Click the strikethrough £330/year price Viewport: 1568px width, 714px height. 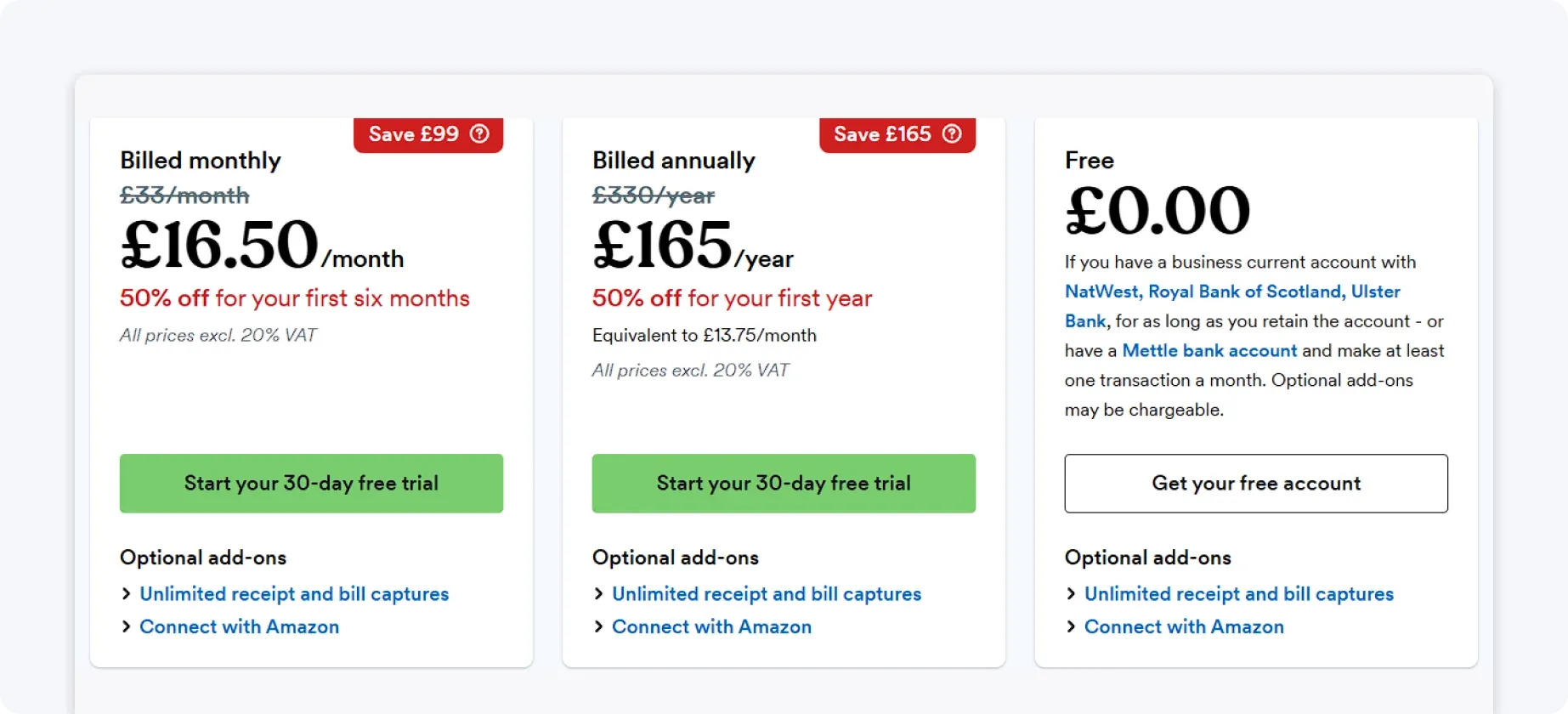click(x=653, y=195)
